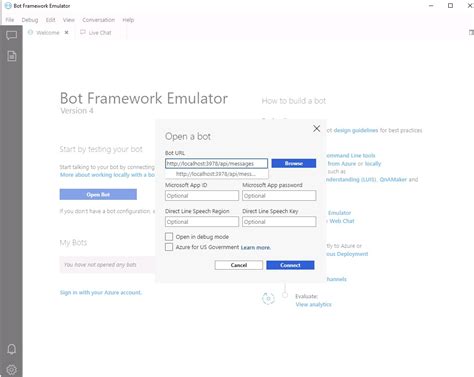Open the Conversation menu
Image resolution: width=474 pixels, height=377 pixels.
[x=98, y=20]
